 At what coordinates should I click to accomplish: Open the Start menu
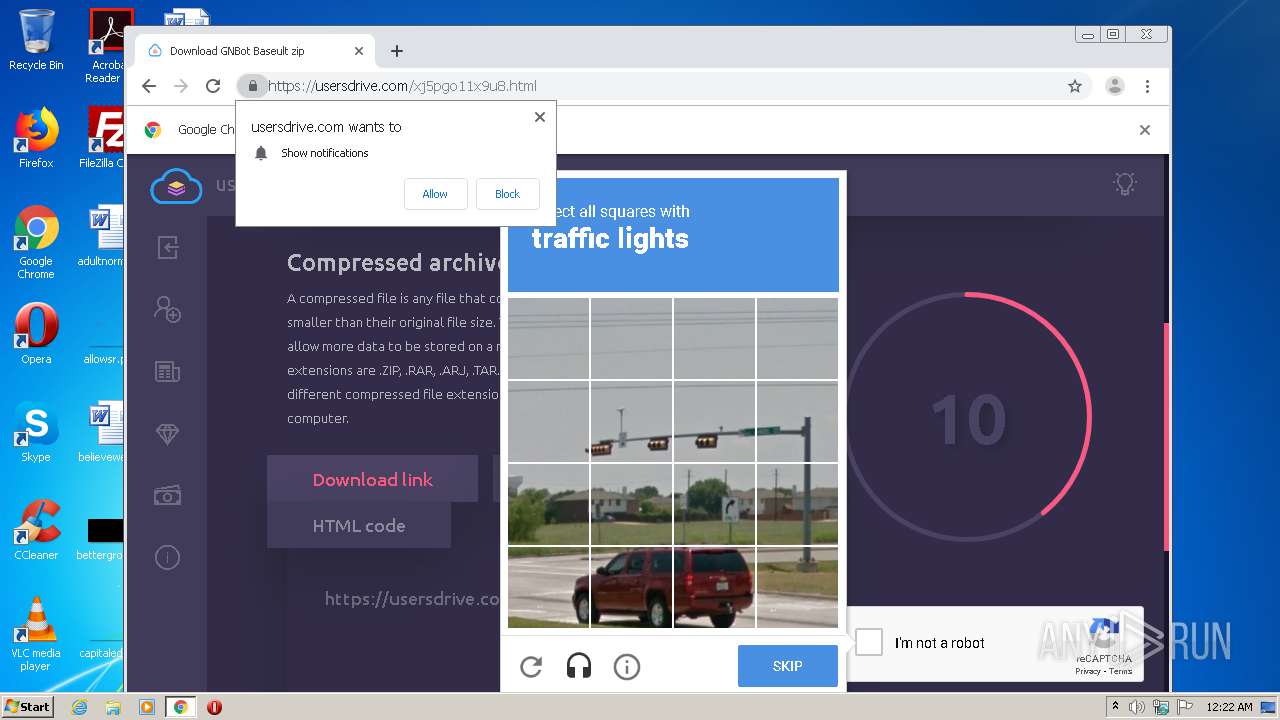pos(27,706)
